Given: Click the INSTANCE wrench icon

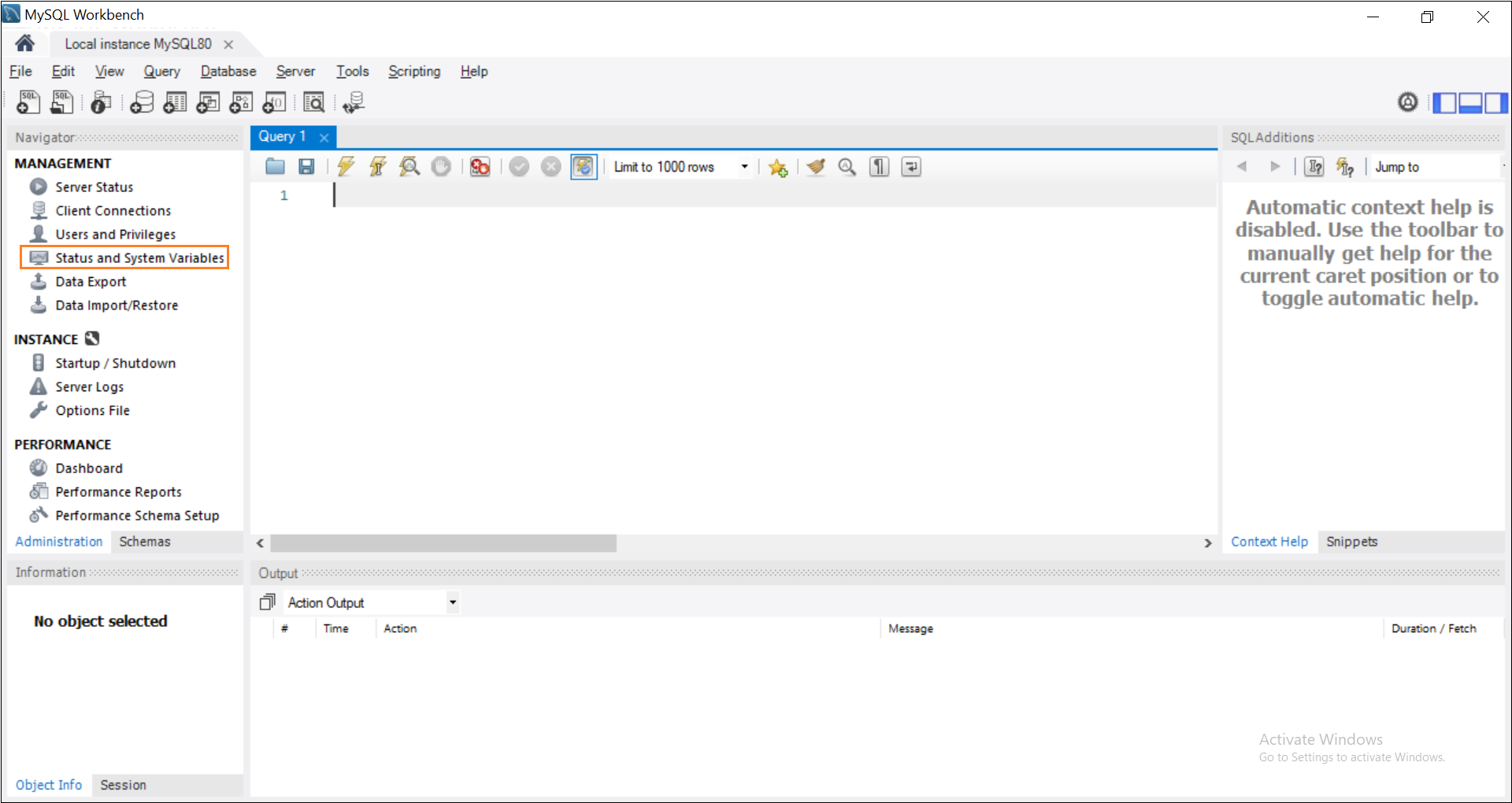Looking at the screenshot, I should tap(92, 339).
